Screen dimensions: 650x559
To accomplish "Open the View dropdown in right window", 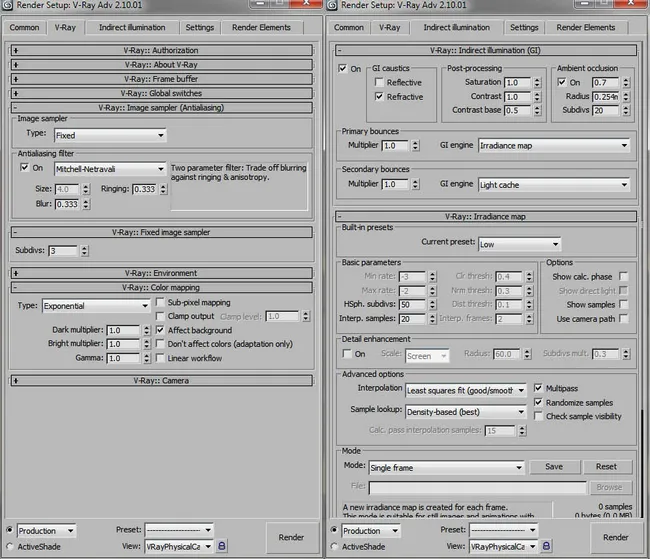I will (503, 547).
